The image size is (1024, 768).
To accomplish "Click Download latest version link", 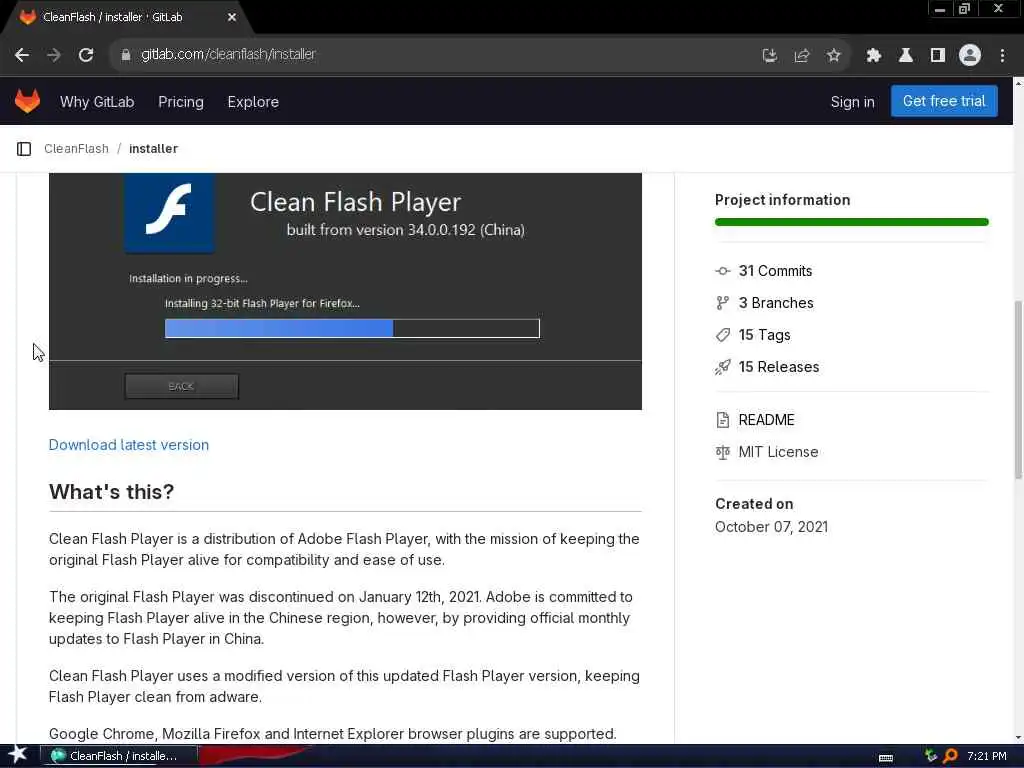I will (129, 445).
